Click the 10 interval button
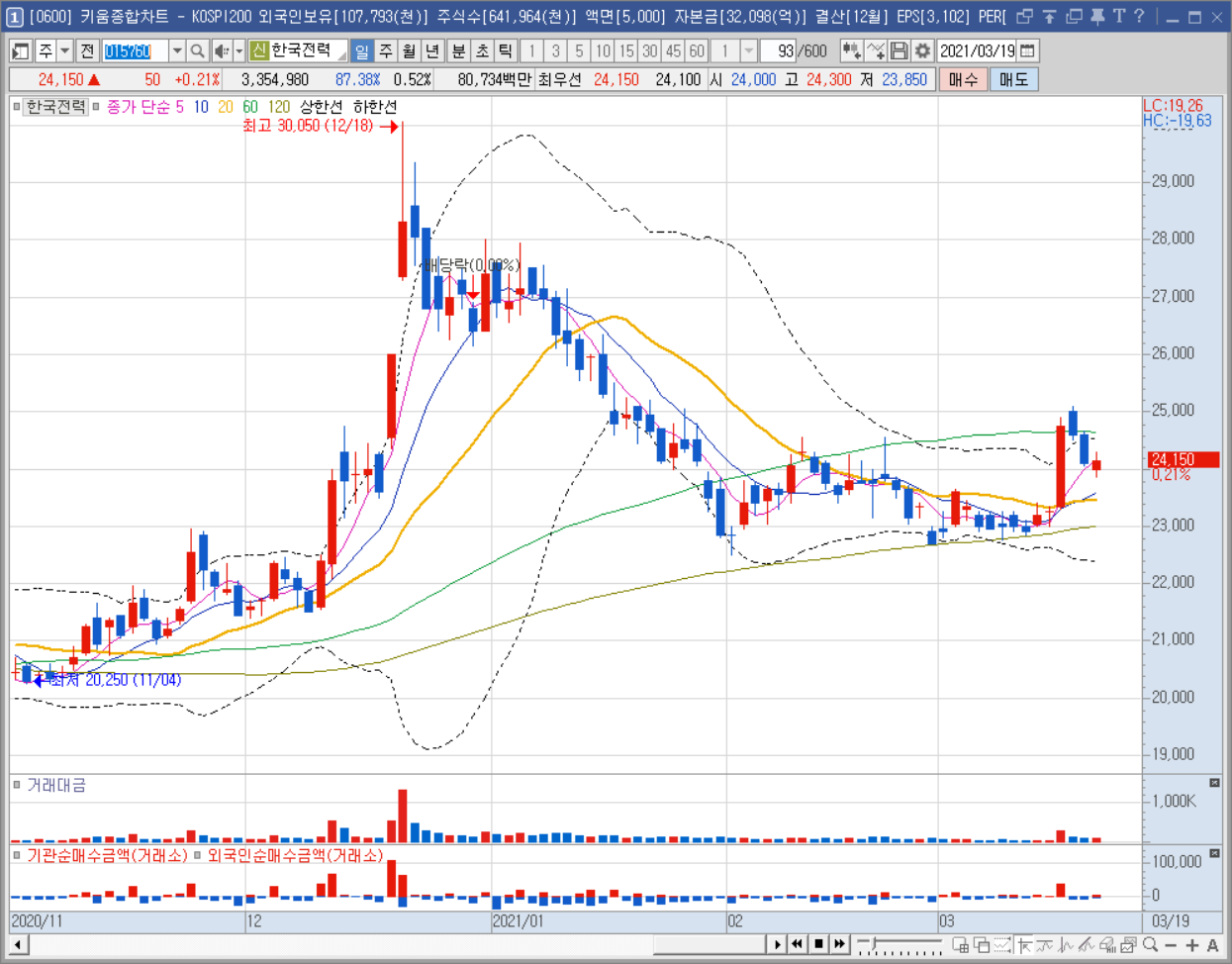The image size is (1232, 964). tap(603, 50)
